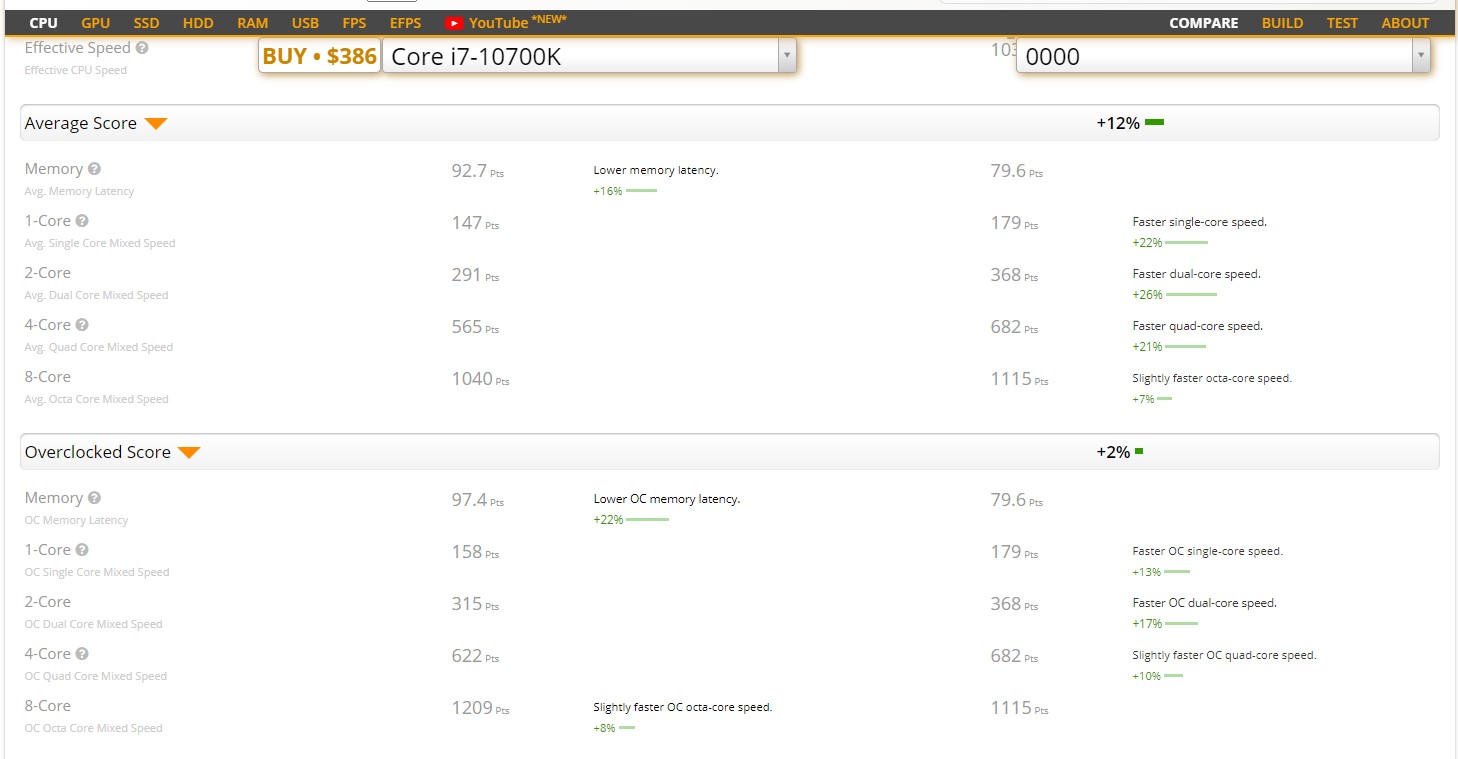Open the CPU section in top nav
Image resolution: width=1458 pixels, height=759 pixels.
[43, 23]
